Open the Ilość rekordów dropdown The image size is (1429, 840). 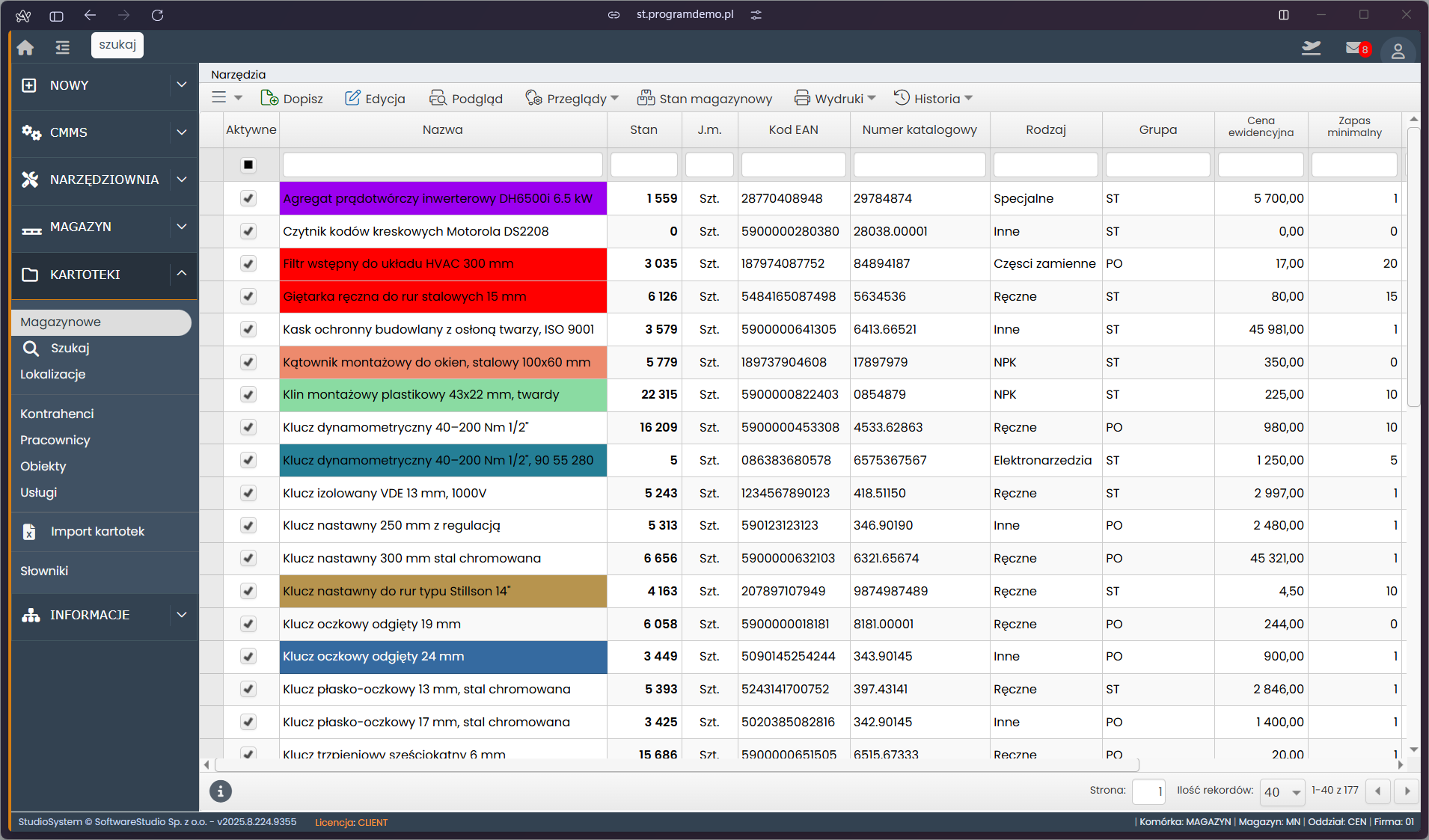1282,791
